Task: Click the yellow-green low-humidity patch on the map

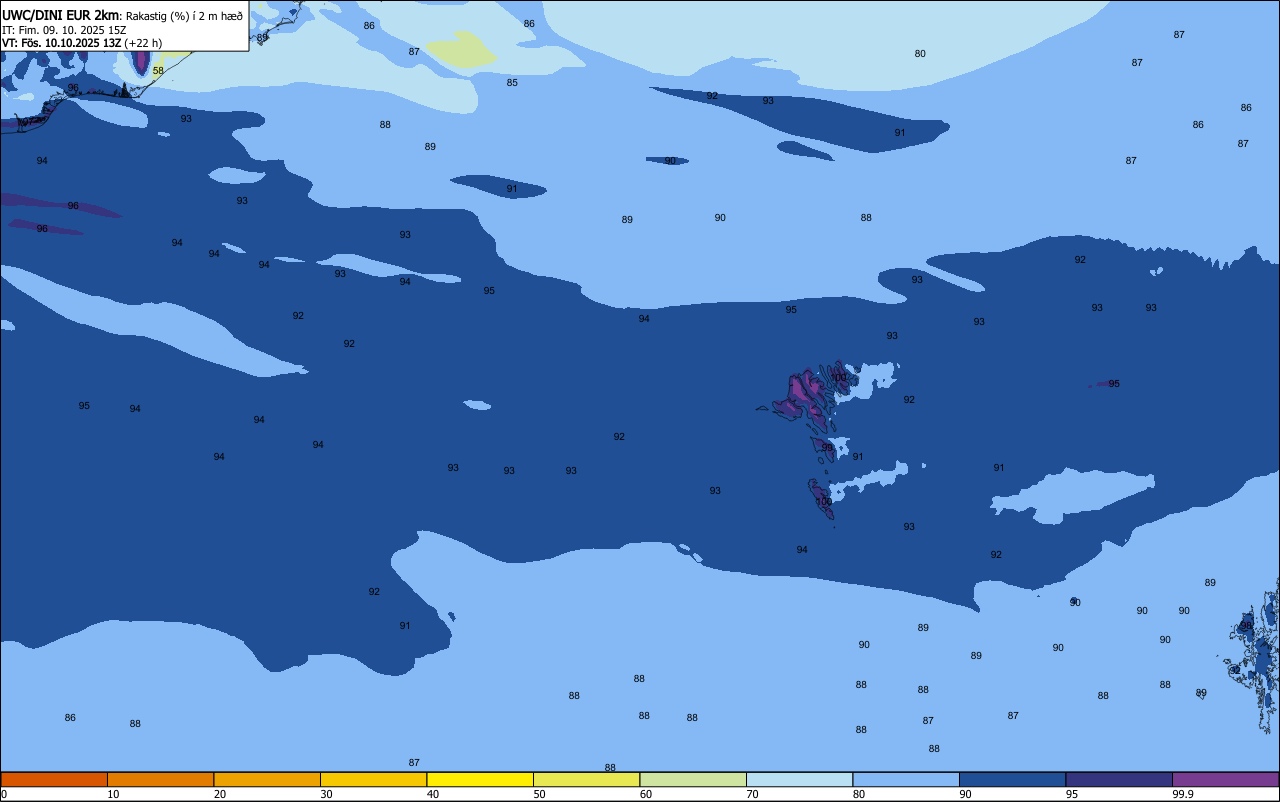Action: point(460,50)
